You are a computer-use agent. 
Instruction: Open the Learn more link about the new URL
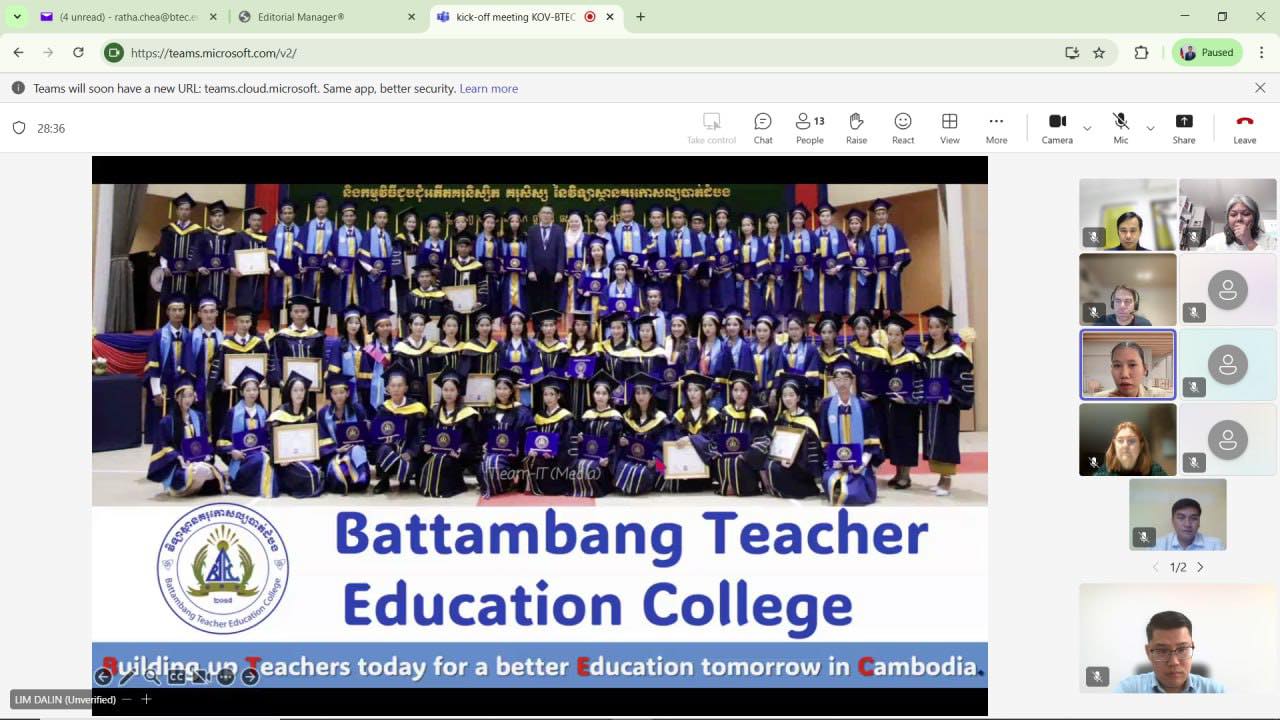[488, 88]
